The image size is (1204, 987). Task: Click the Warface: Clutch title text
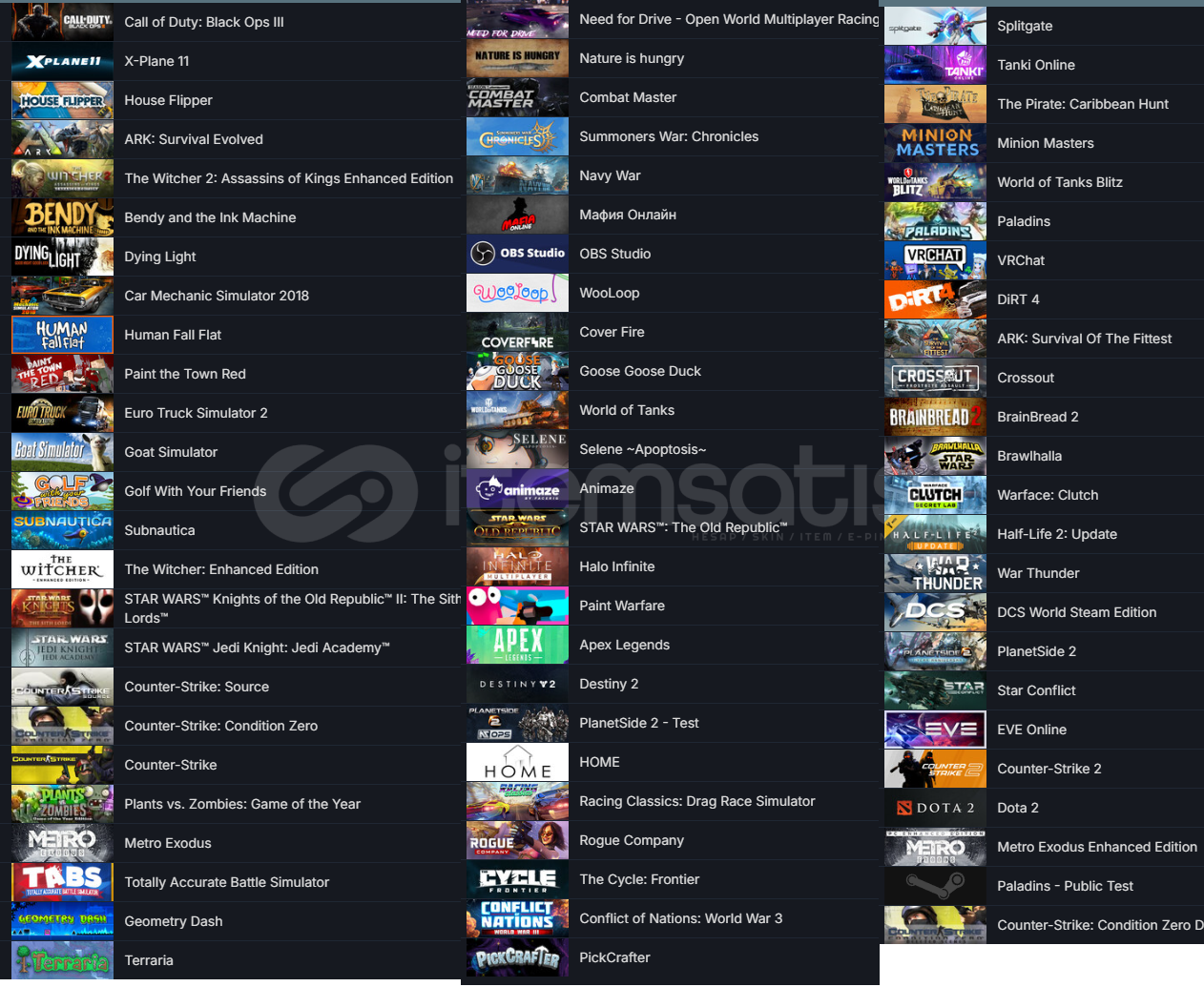(1048, 495)
